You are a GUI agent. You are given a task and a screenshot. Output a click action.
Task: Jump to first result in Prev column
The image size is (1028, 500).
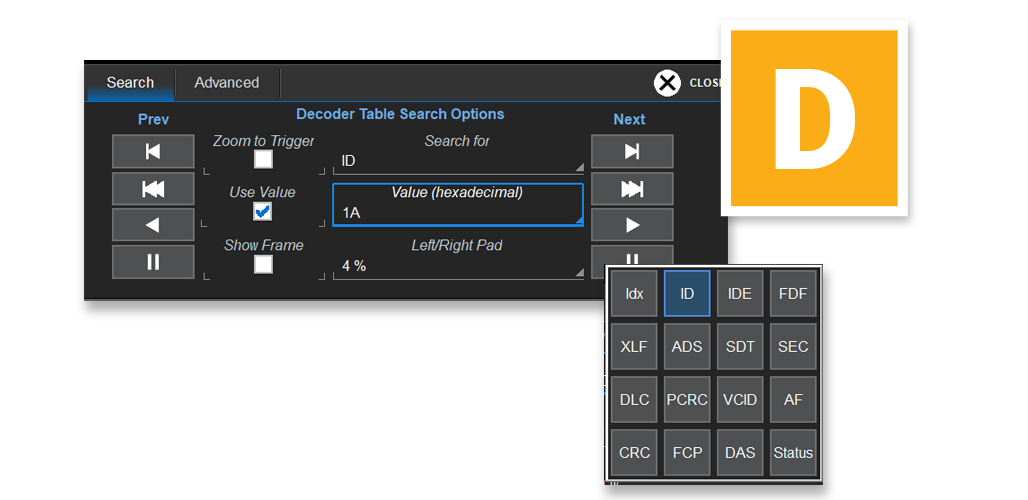pos(153,152)
